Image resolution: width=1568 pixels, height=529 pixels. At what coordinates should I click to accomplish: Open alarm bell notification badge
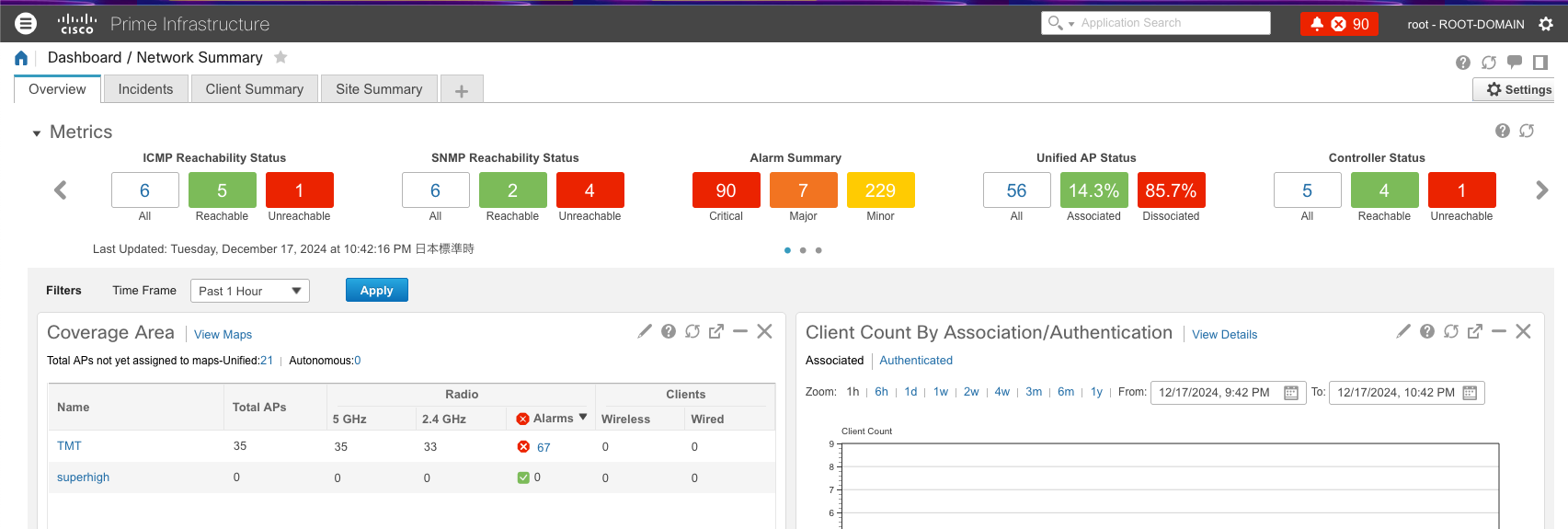pos(1339,24)
